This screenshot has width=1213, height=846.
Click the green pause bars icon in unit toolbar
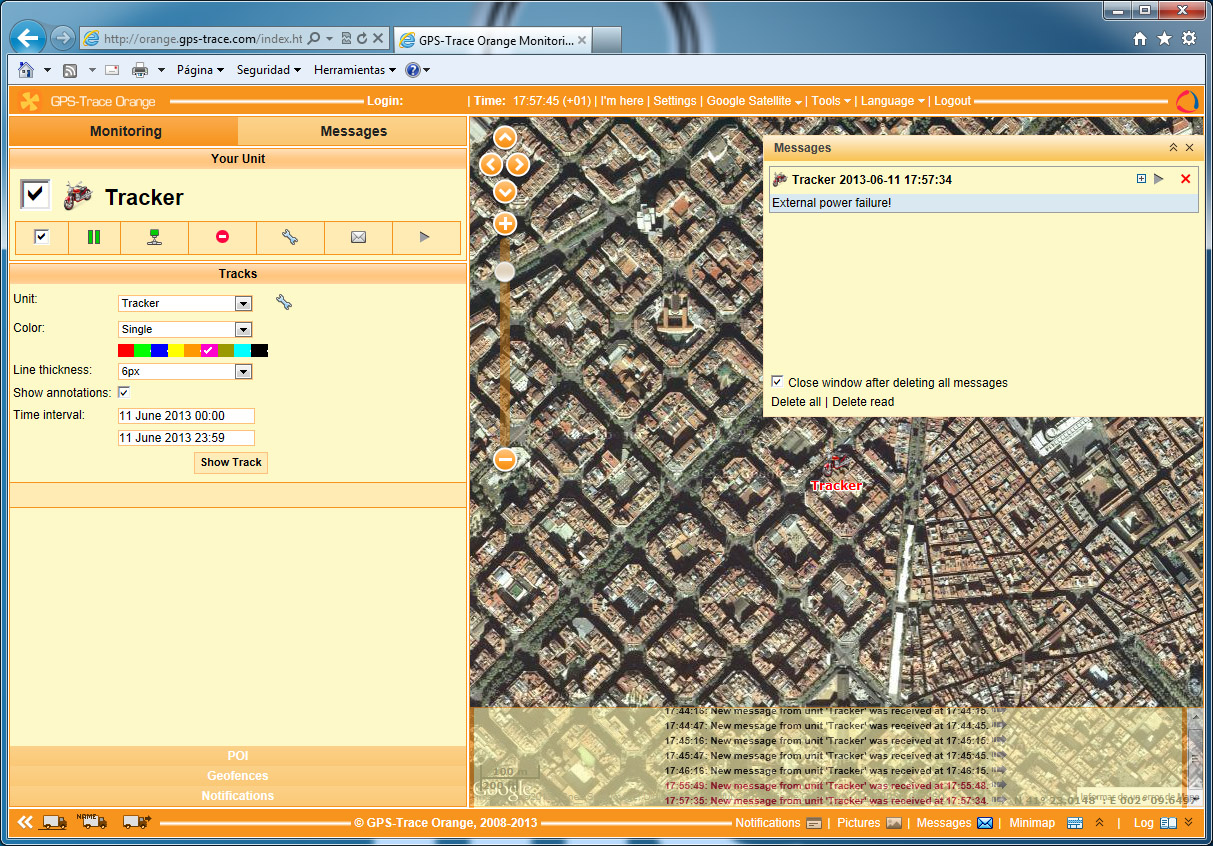click(94, 237)
